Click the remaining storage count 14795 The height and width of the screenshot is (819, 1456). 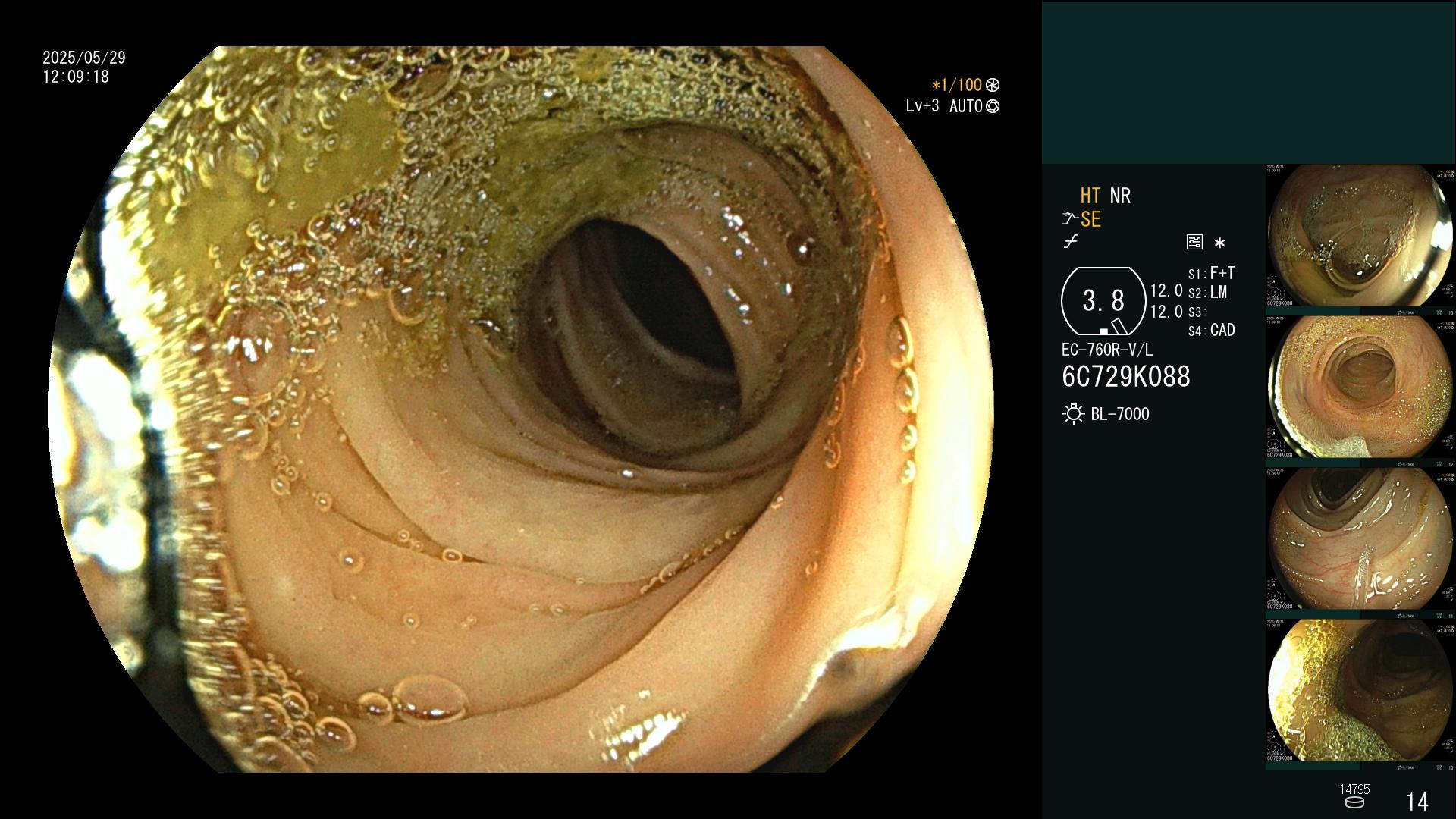coord(1354,789)
